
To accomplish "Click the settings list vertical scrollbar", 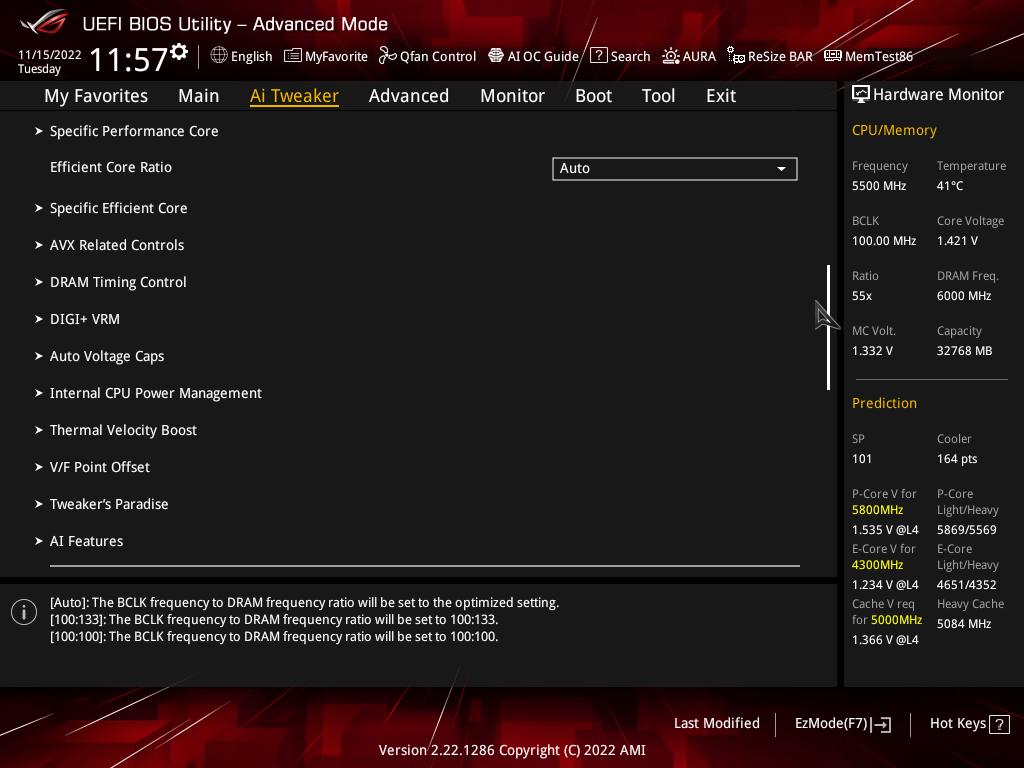I will [829, 327].
